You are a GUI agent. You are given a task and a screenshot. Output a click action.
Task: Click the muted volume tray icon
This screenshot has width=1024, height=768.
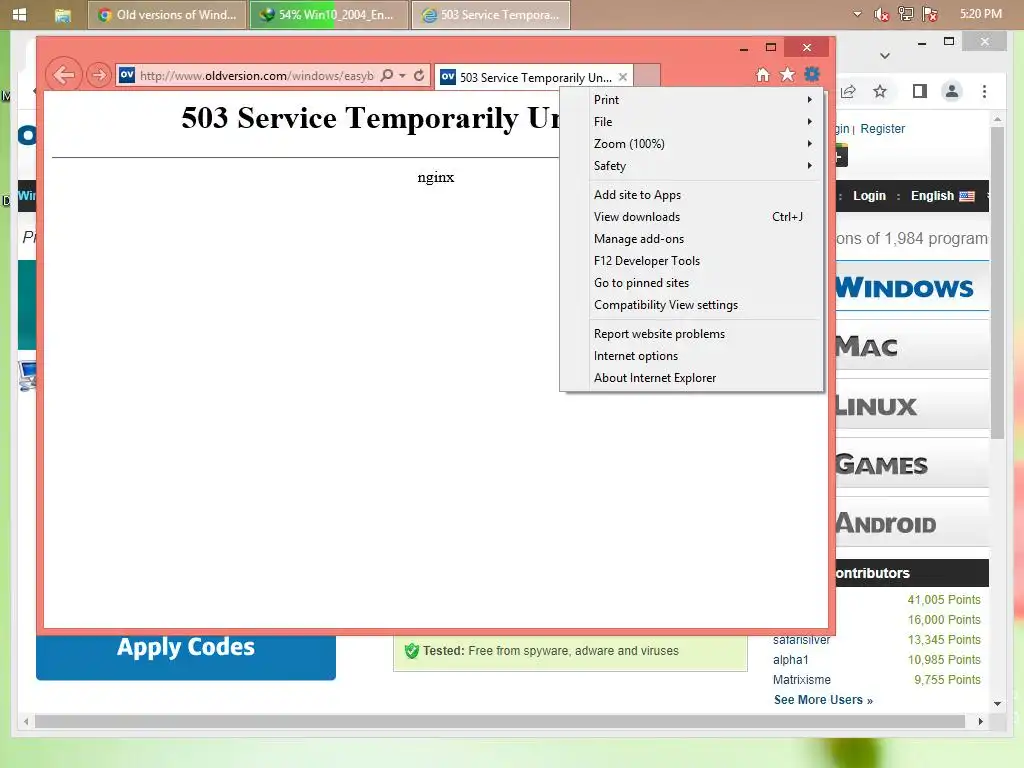(881, 14)
